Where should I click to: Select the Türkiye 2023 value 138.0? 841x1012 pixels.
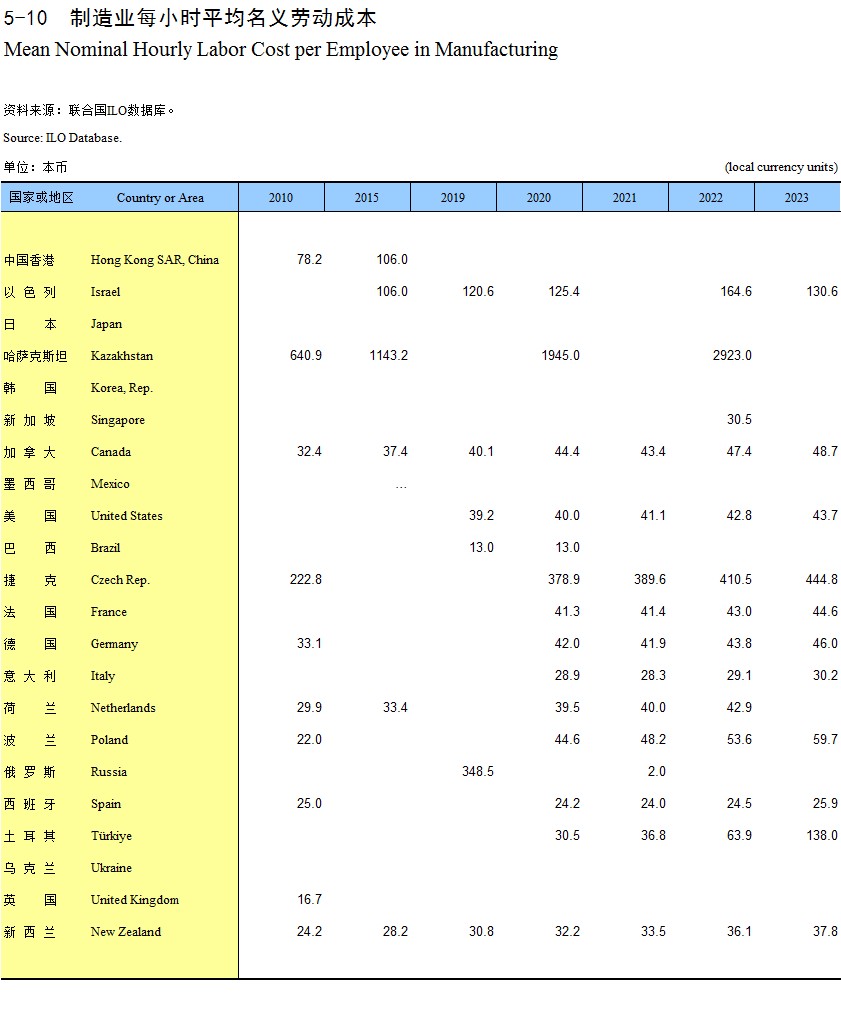821,836
